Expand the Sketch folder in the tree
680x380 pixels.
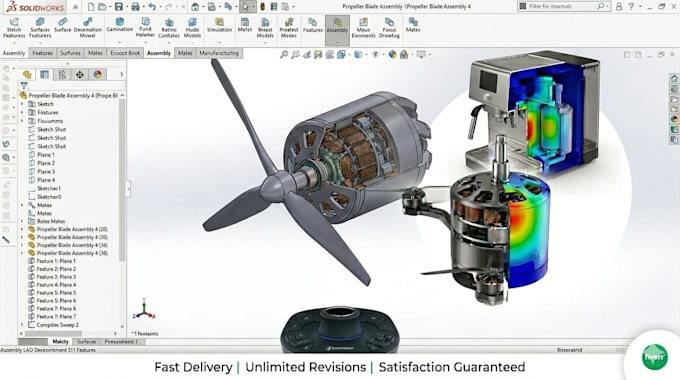coord(22,104)
